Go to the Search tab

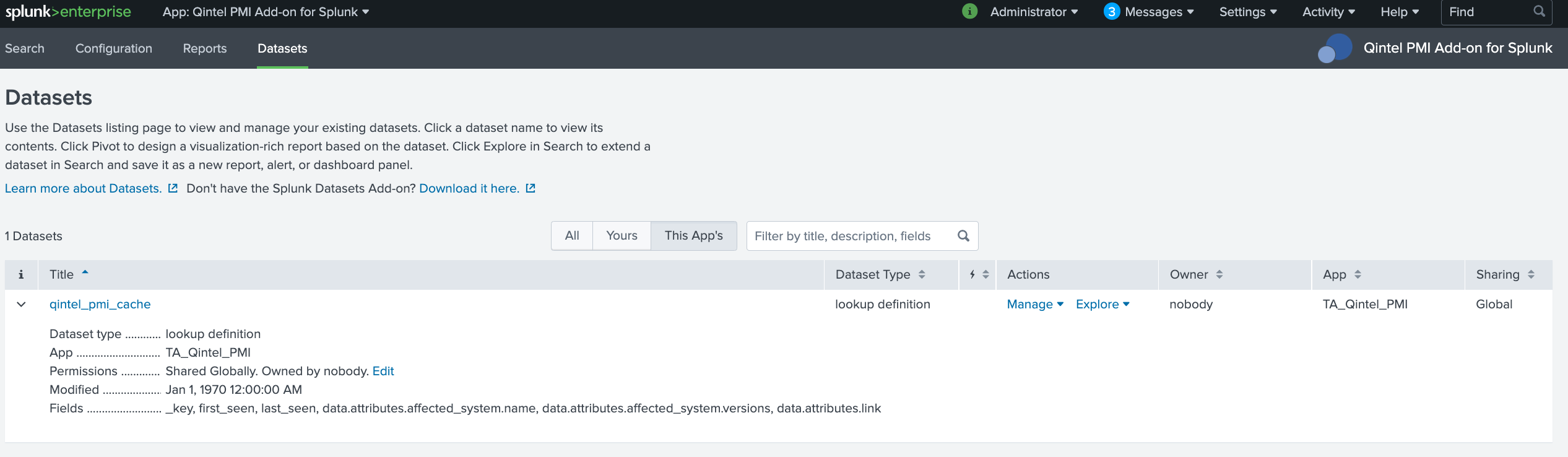25,48
